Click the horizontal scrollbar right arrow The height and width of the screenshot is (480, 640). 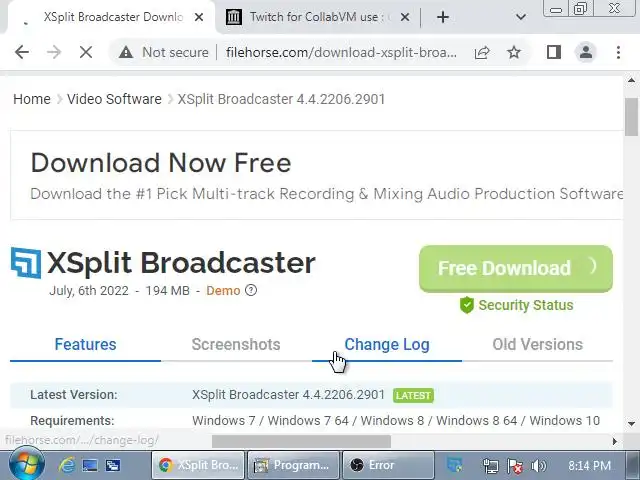coord(615,441)
